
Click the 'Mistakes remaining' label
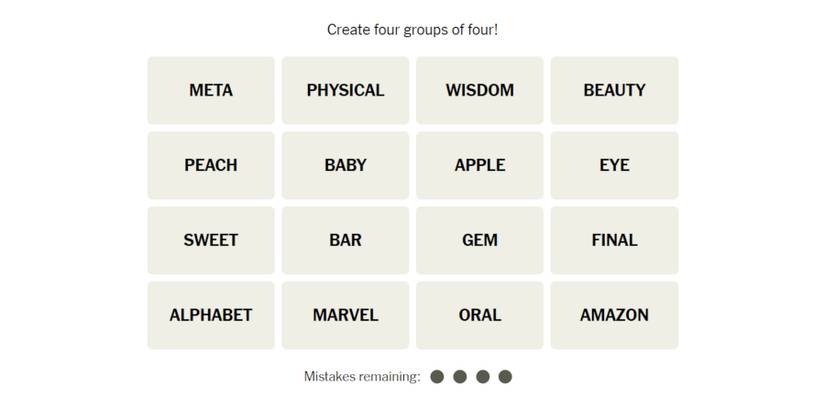(362, 377)
